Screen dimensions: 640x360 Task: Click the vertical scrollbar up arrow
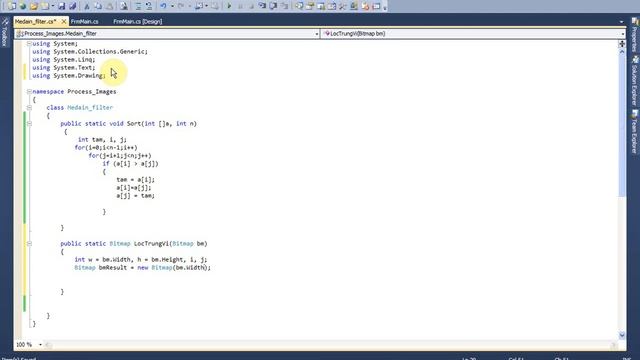tap(622, 52)
